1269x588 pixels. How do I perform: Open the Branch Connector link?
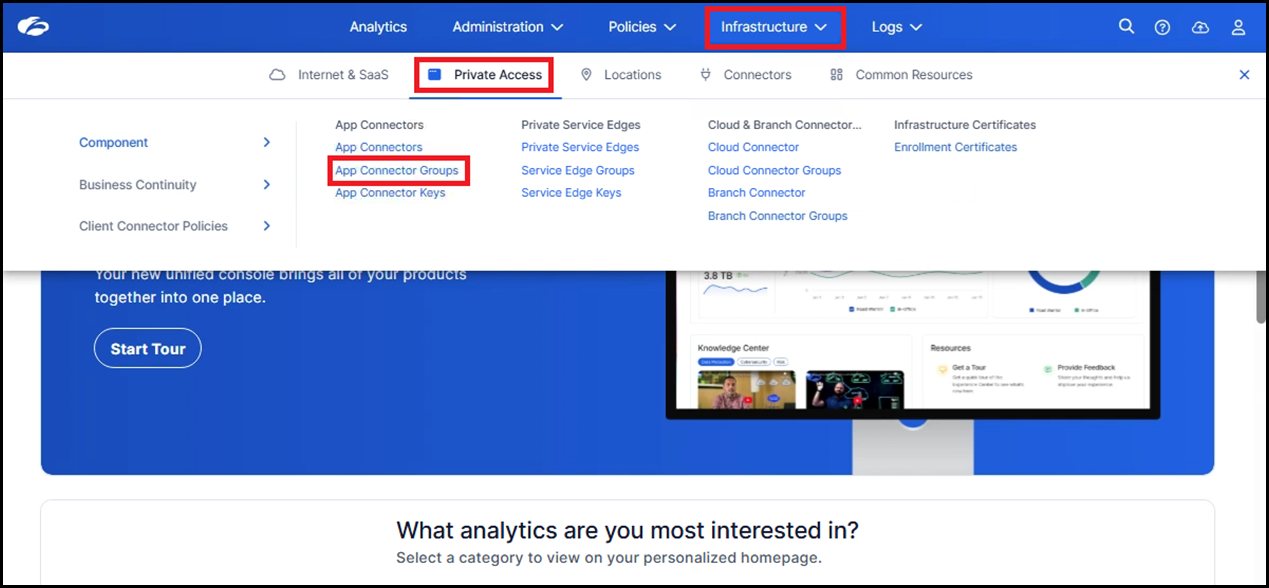click(757, 193)
